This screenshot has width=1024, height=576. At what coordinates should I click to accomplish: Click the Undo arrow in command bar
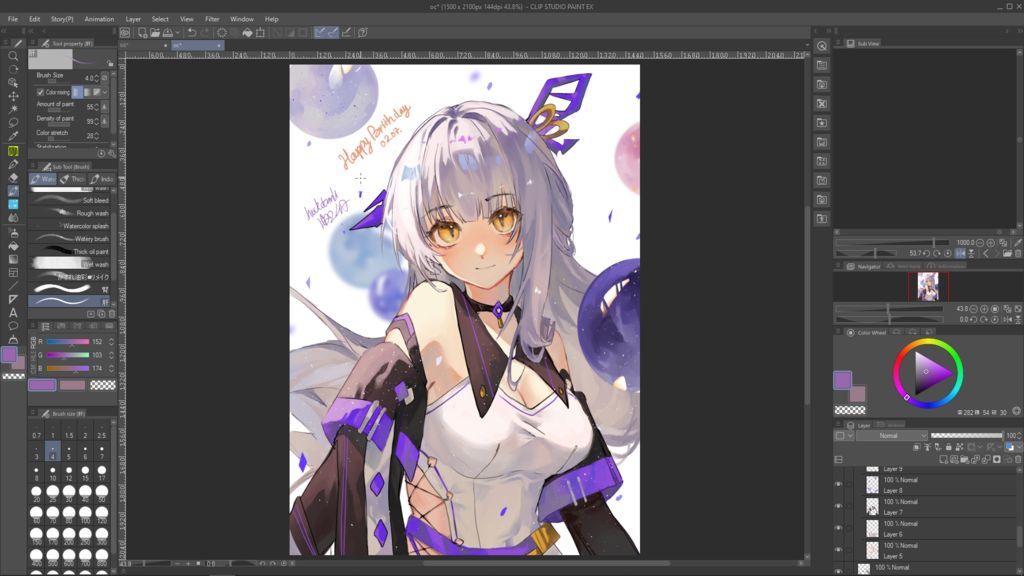coord(191,32)
